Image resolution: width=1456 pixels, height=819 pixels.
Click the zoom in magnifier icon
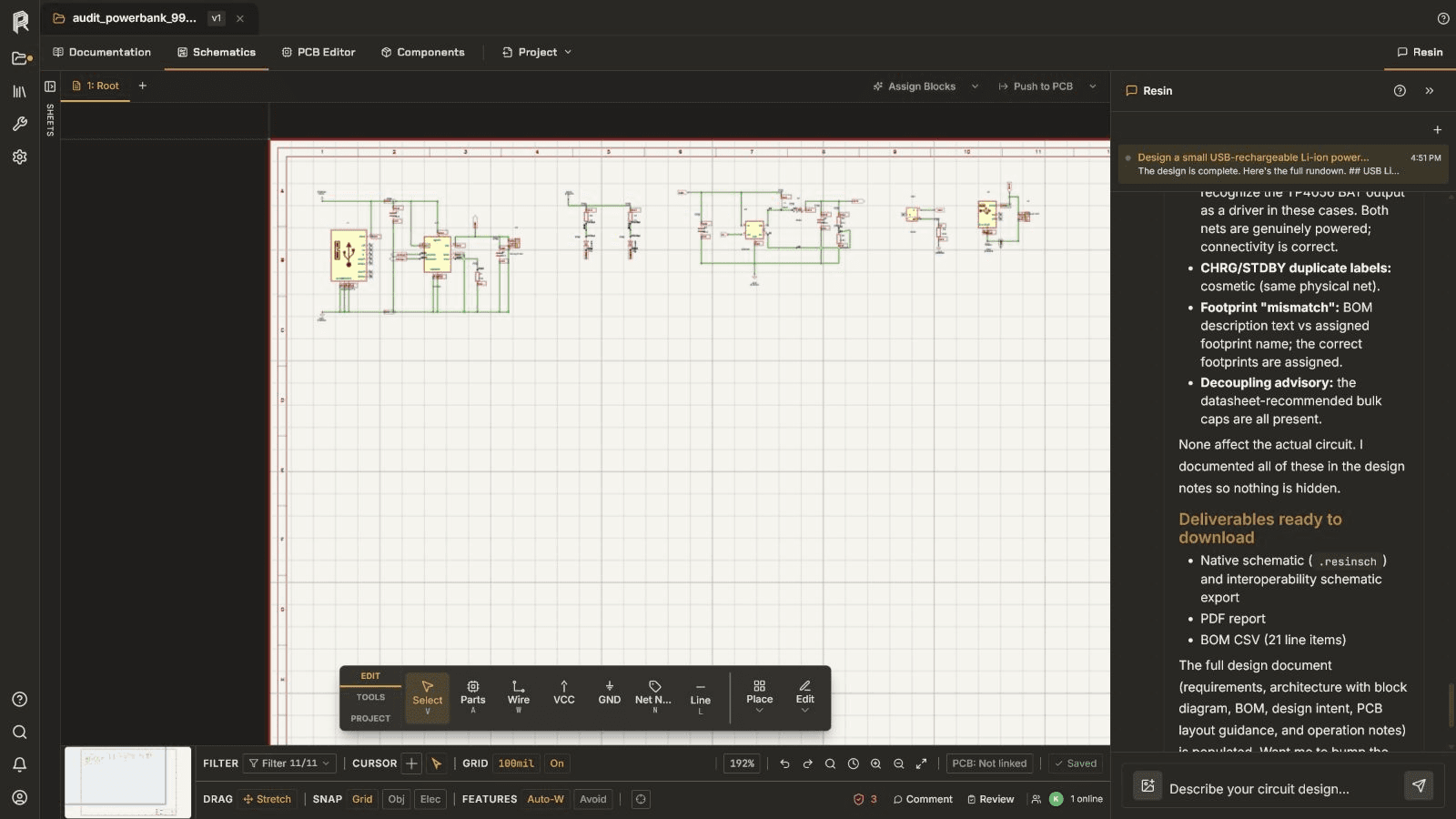pos(875,763)
